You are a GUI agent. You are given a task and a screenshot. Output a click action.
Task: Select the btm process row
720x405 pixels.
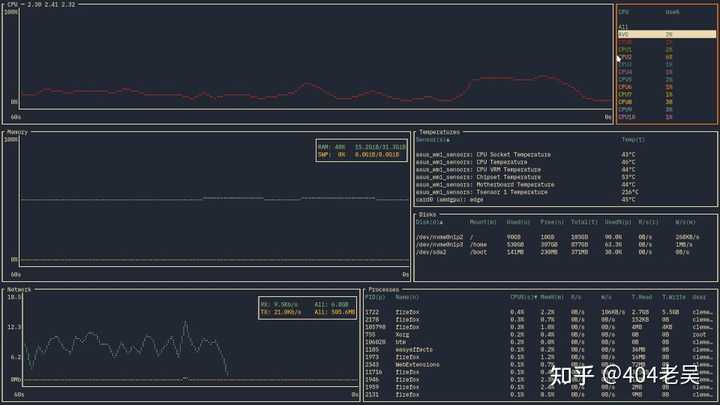tap(540, 342)
